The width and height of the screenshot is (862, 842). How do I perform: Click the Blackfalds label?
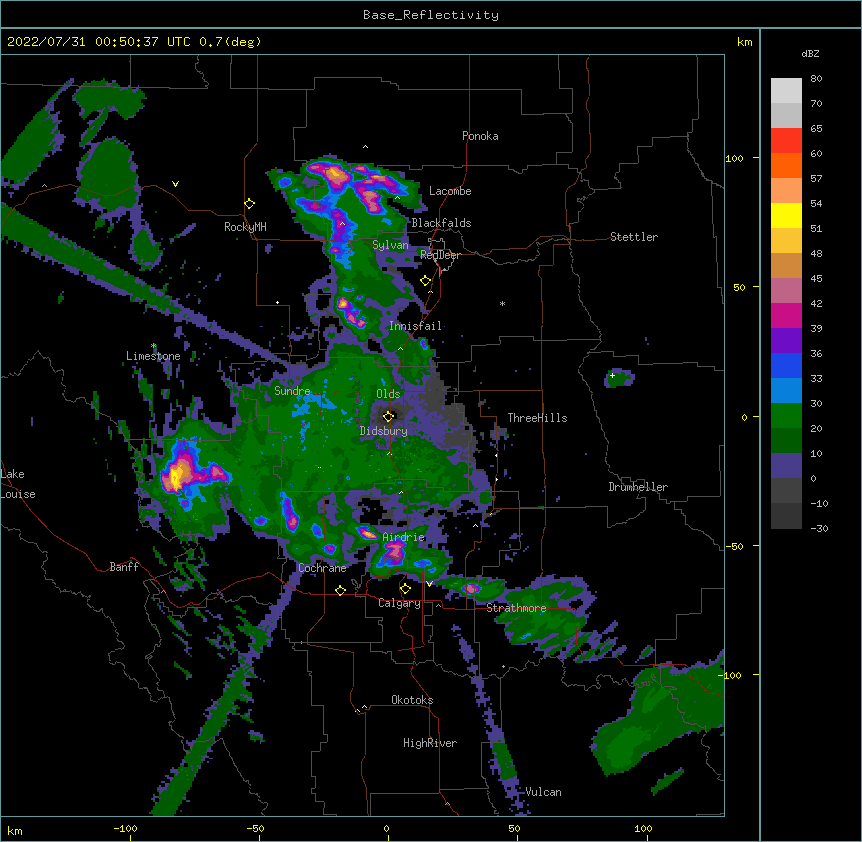coord(441,223)
